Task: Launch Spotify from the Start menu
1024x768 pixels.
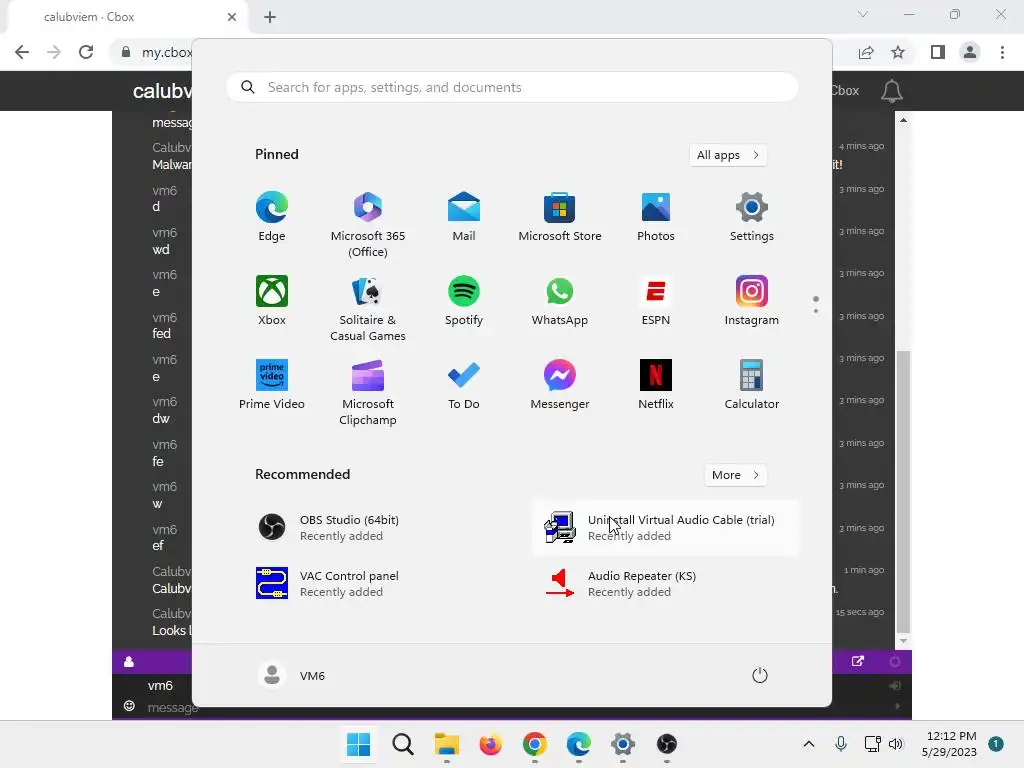Action: [x=464, y=300]
